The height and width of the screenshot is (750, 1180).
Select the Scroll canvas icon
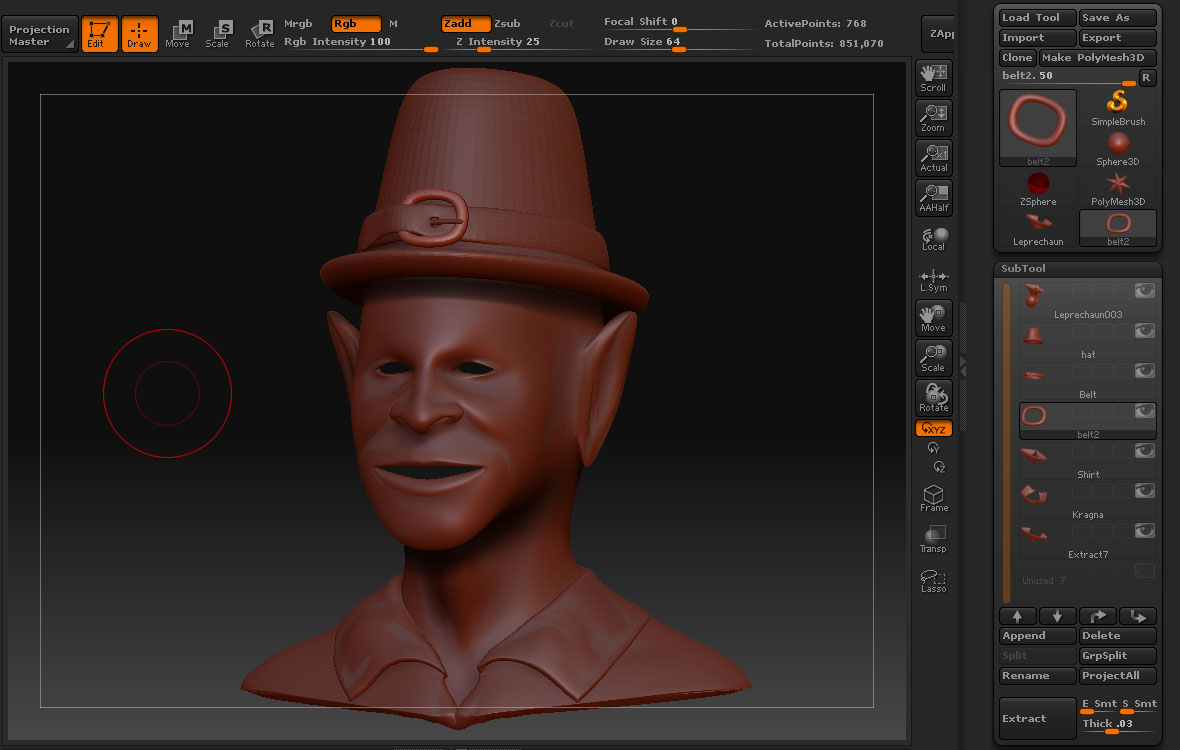point(933,77)
